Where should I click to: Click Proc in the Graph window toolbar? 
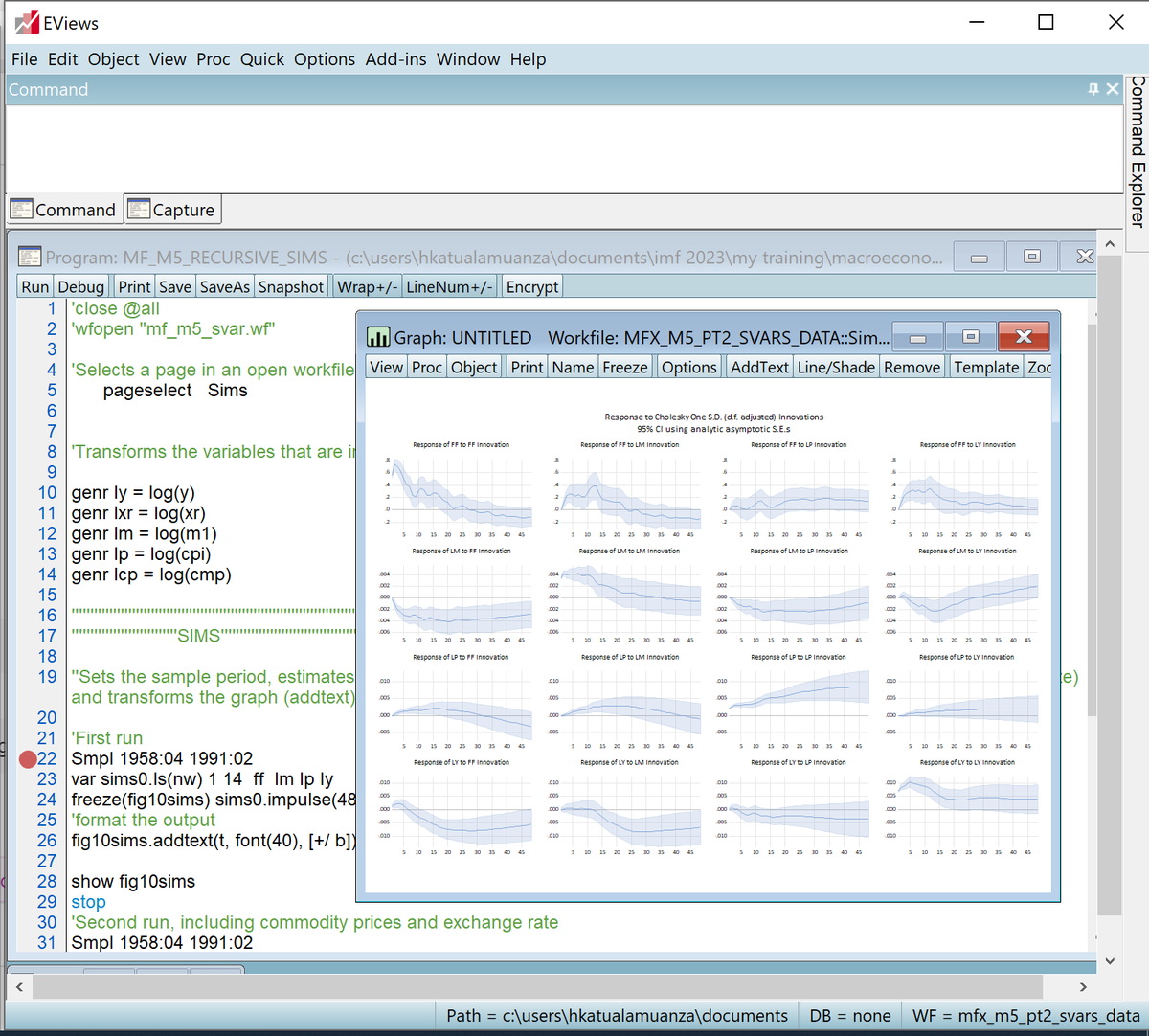(427, 367)
